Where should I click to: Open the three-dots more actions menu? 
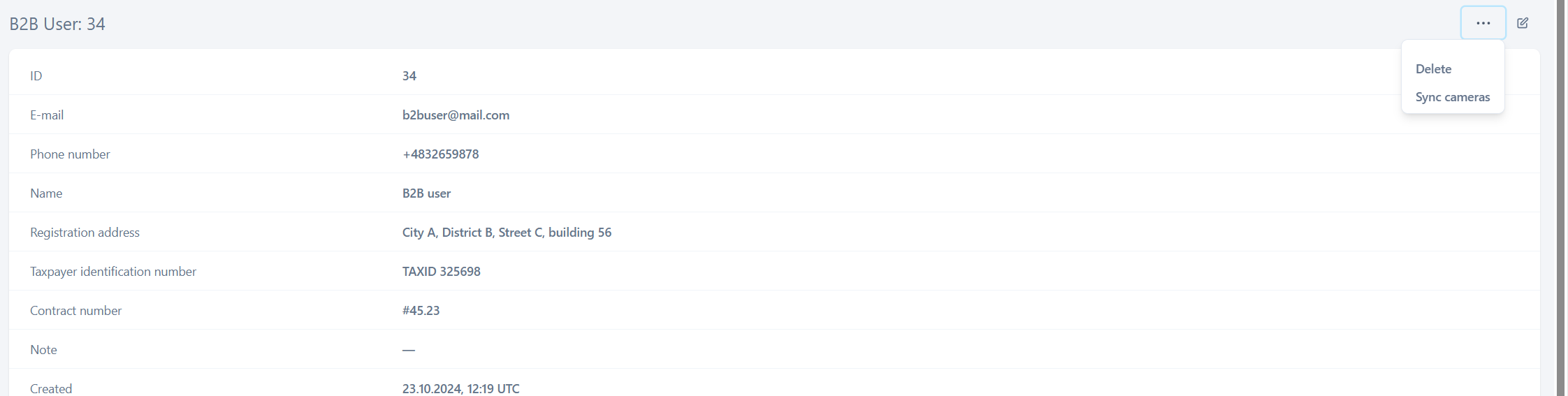click(1483, 23)
